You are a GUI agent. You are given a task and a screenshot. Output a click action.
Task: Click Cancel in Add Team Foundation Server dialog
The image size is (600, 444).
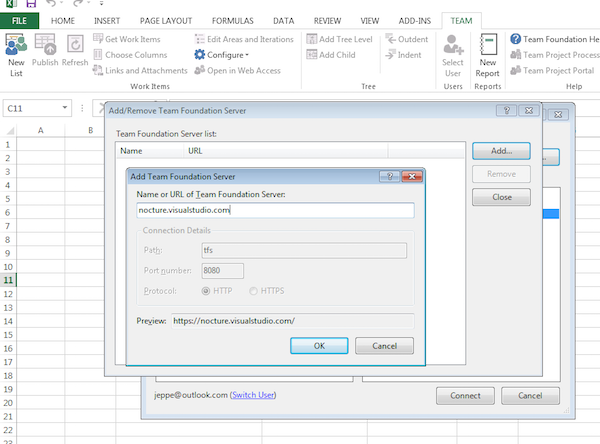(384, 346)
